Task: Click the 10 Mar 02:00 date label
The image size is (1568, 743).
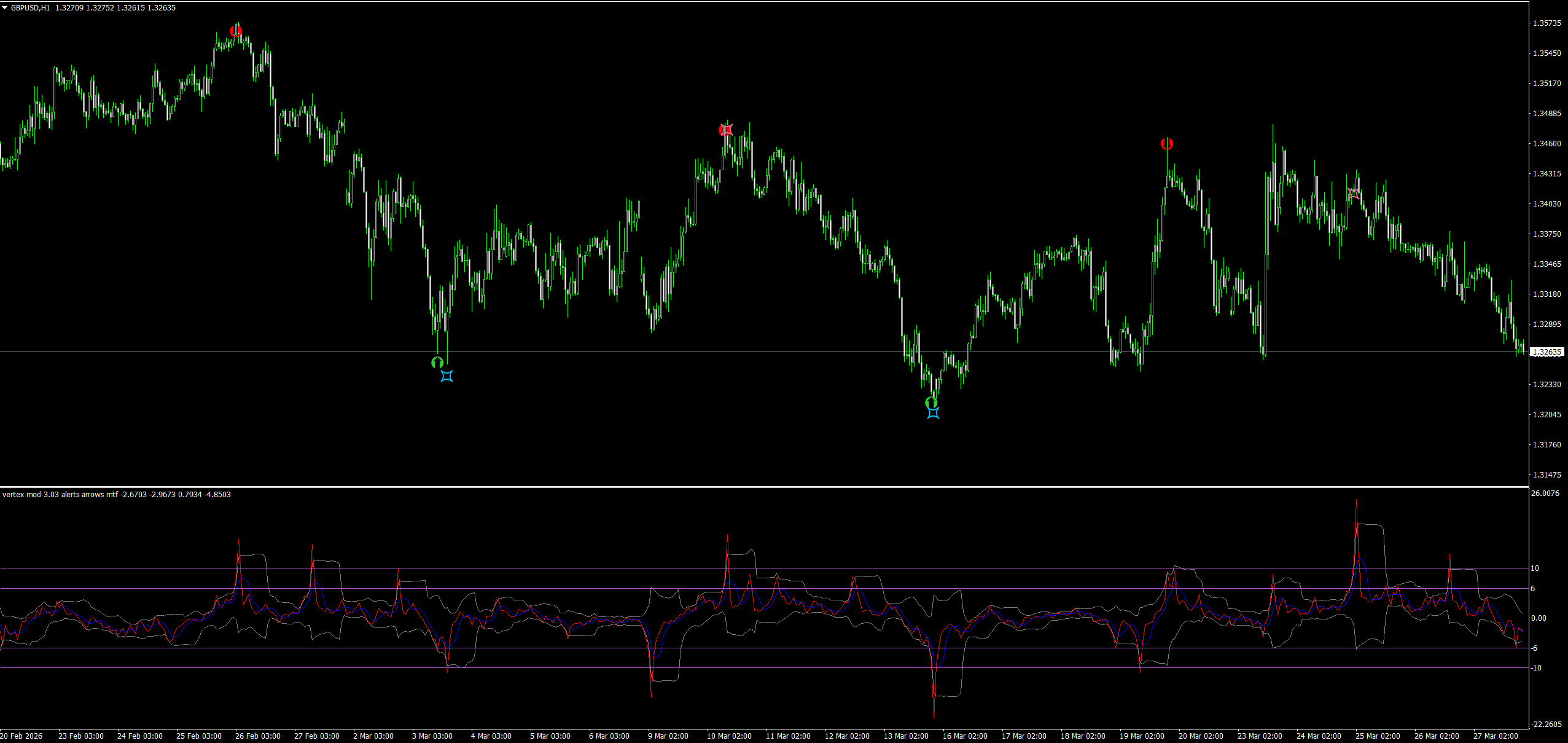Action: point(729,736)
